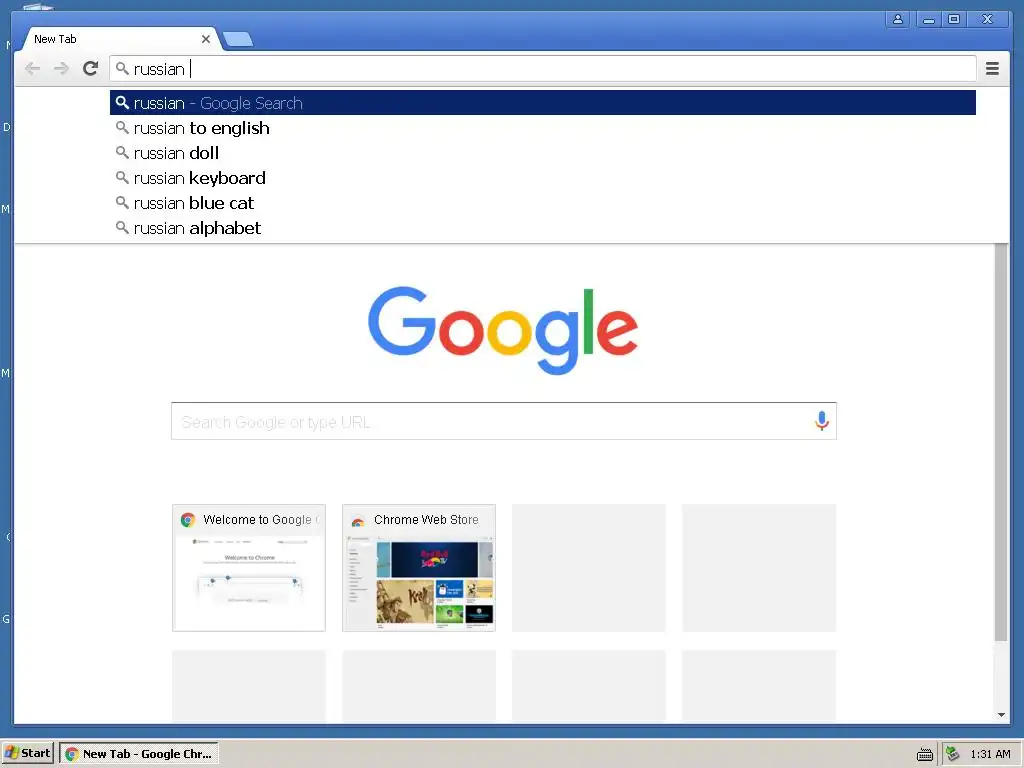Select the "russian keyboard" suggestion
The height and width of the screenshot is (768, 1024).
pyautogui.click(x=543, y=178)
